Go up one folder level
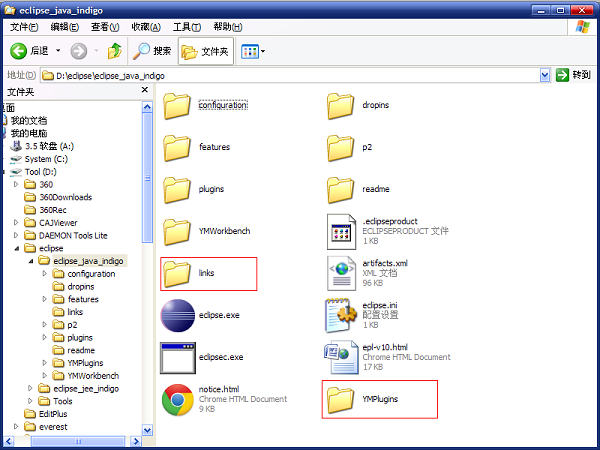Image resolution: width=600 pixels, height=450 pixels. coord(114,51)
